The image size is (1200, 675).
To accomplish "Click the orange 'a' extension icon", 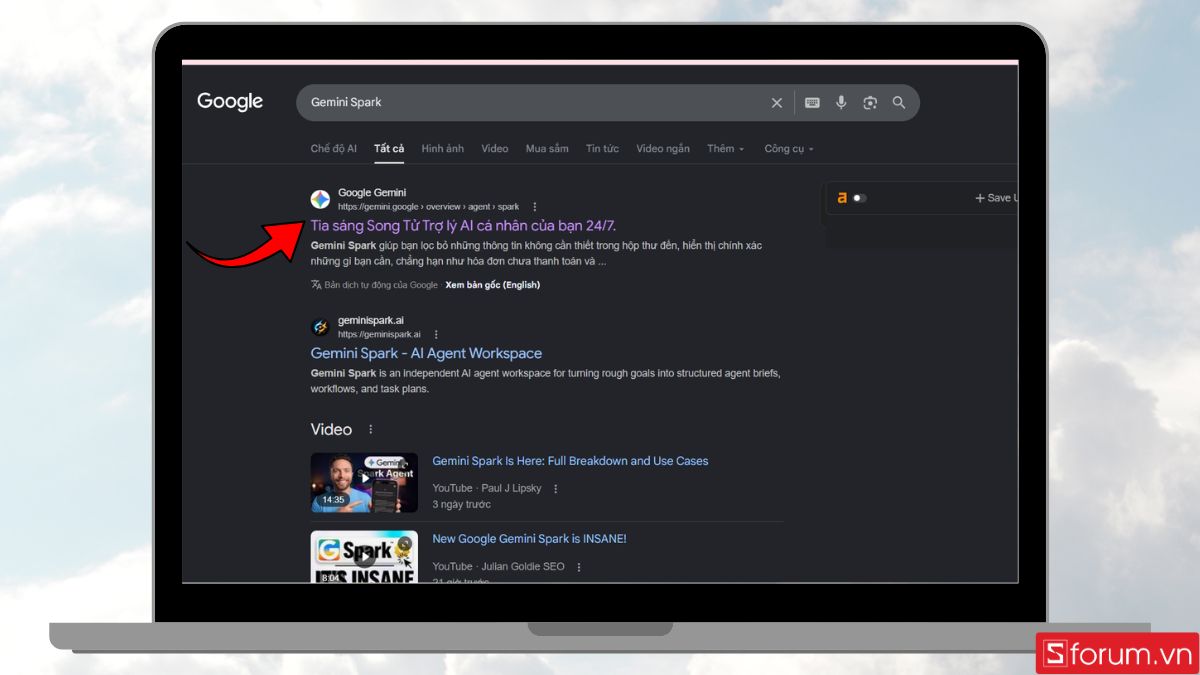I will click(842, 198).
